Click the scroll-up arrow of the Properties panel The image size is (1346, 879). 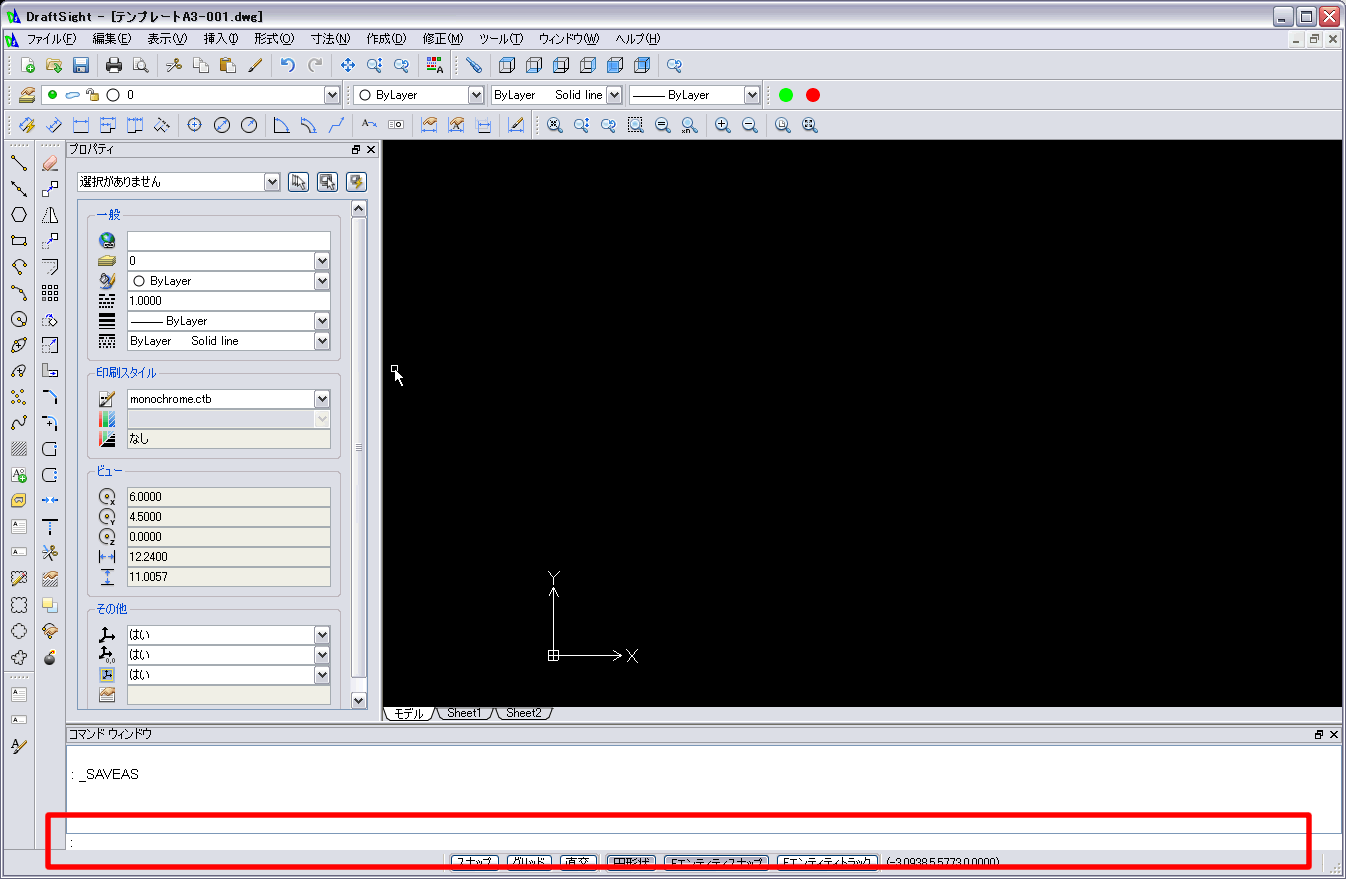[359, 208]
